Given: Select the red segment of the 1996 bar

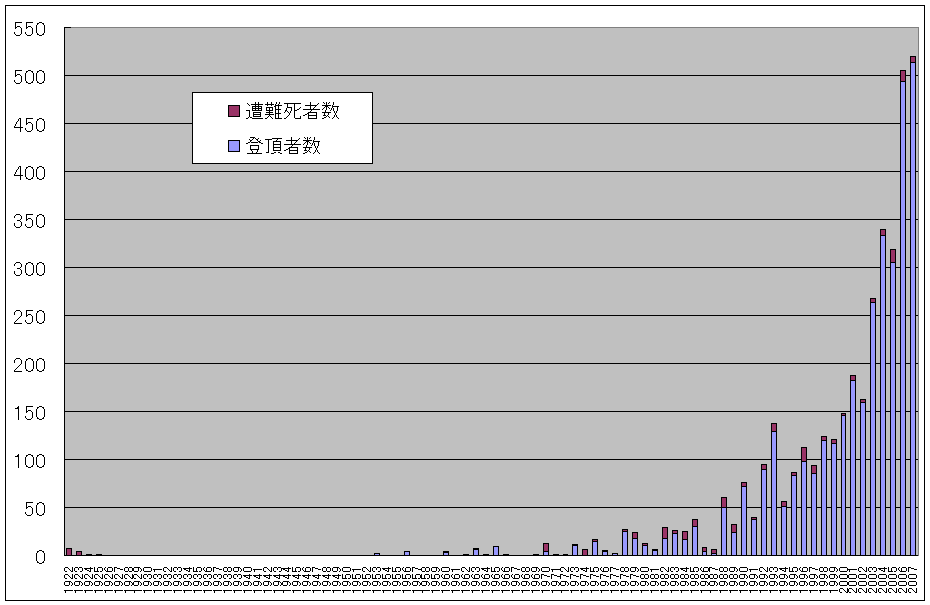Looking at the screenshot, I should (x=804, y=454).
